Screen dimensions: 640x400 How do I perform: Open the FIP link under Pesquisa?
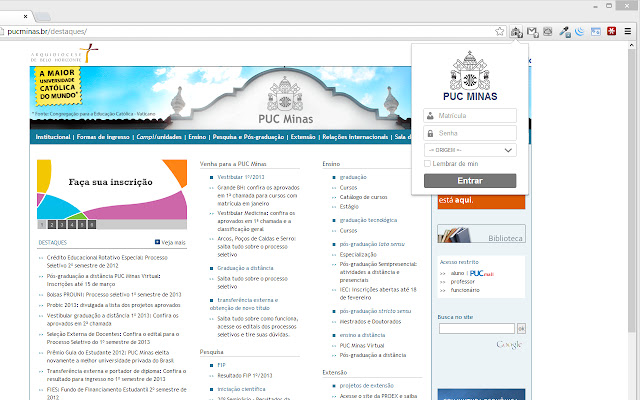(x=221, y=365)
